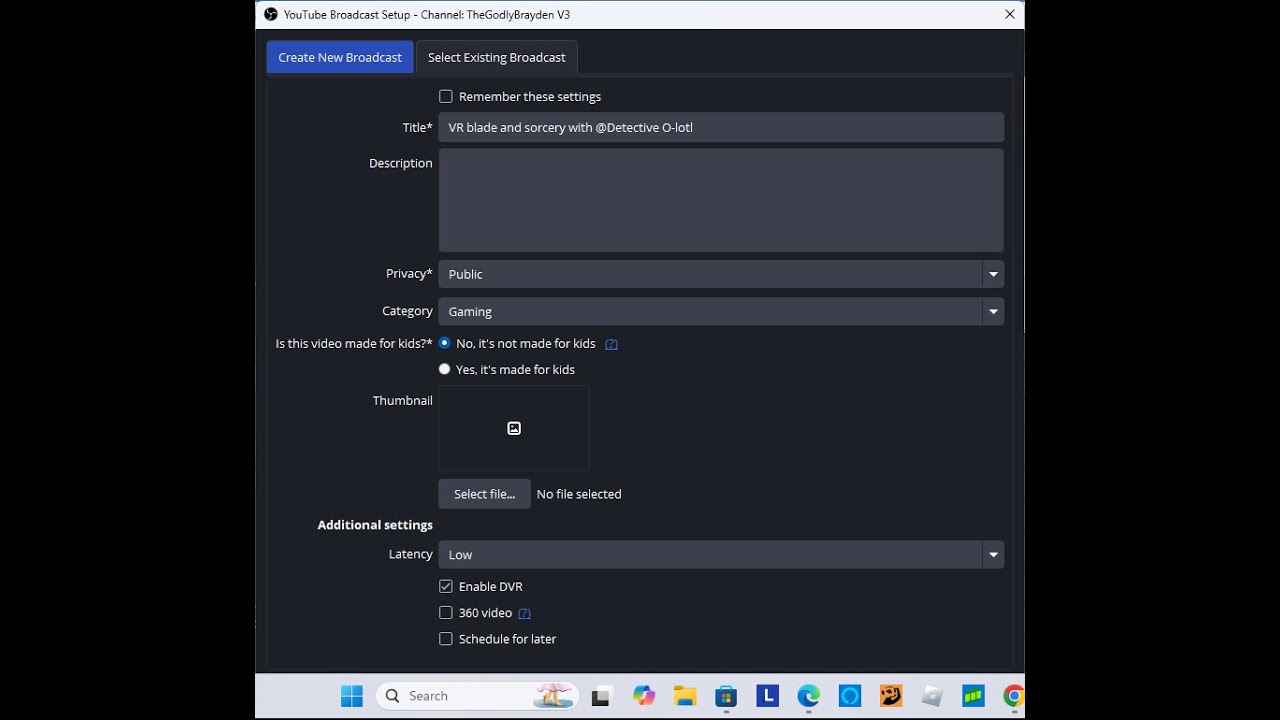
Task: Click inside the Description text area
Action: click(721, 200)
